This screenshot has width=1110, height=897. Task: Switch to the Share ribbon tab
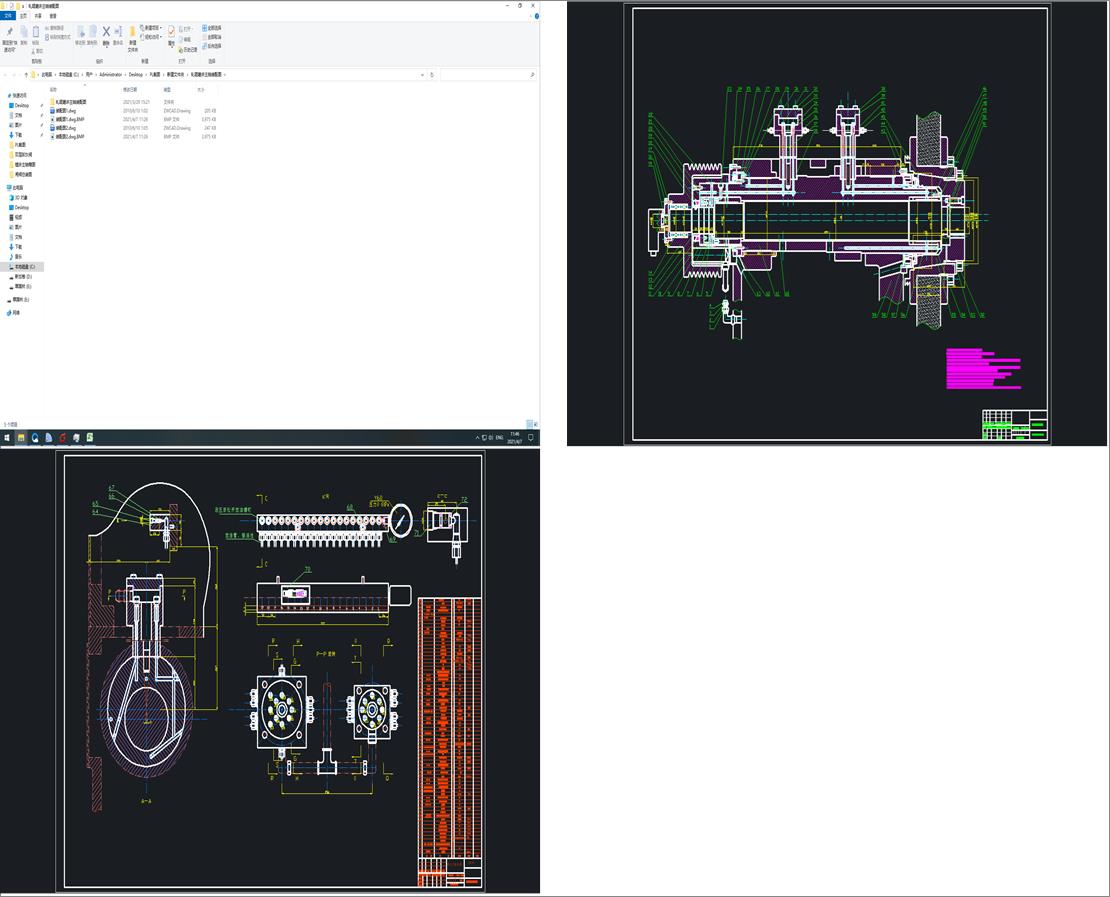38,16
